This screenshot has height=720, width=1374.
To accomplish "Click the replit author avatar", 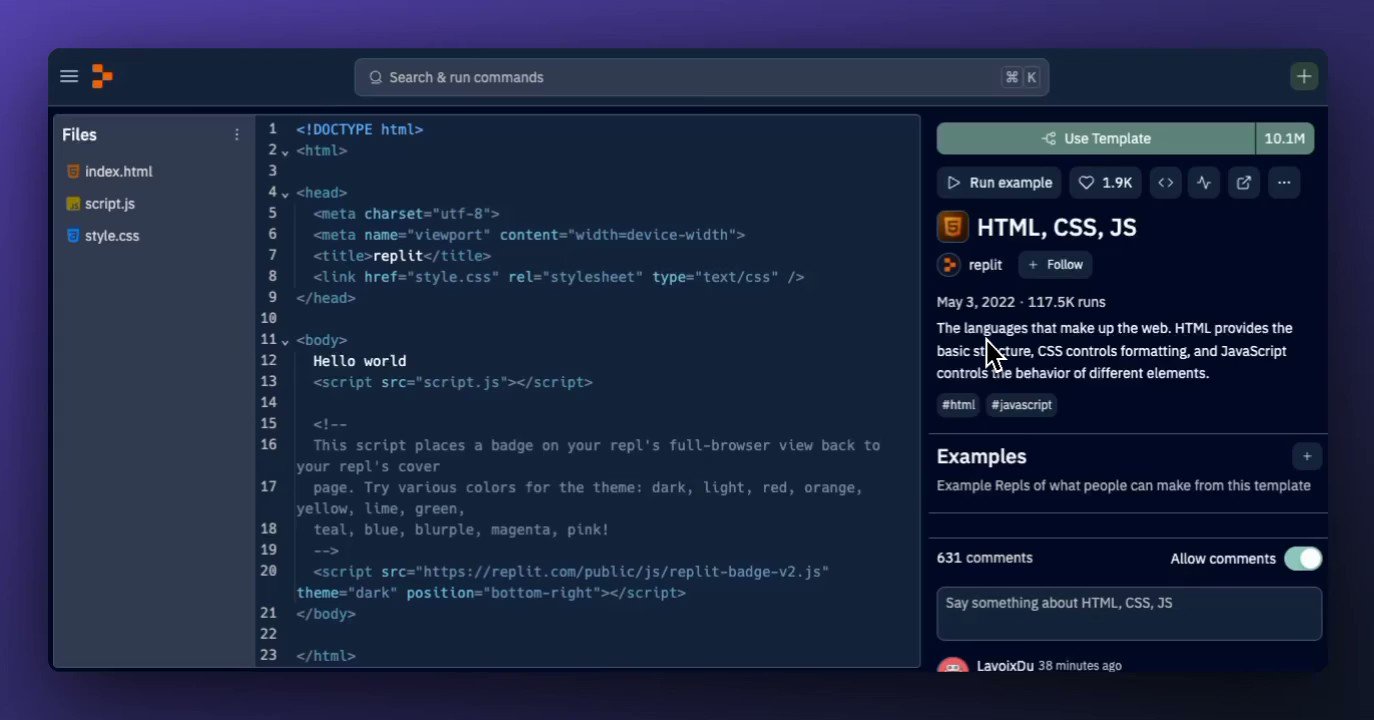I will [x=948, y=265].
